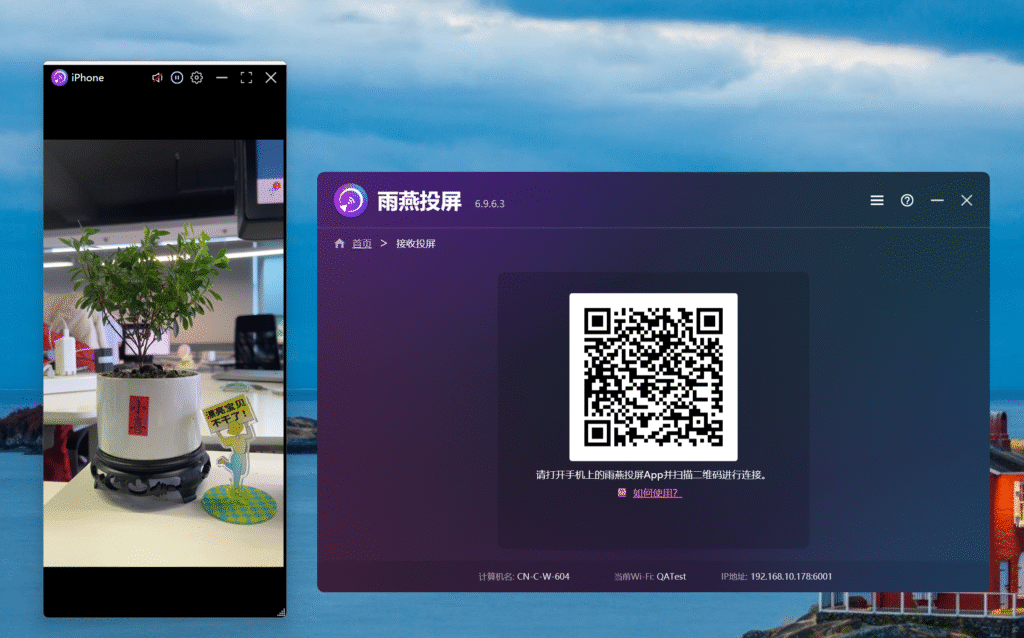Open the hamburger menu in 雨燕投屏
The width and height of the screenshot is (1024, 638).
coord(877,200)
